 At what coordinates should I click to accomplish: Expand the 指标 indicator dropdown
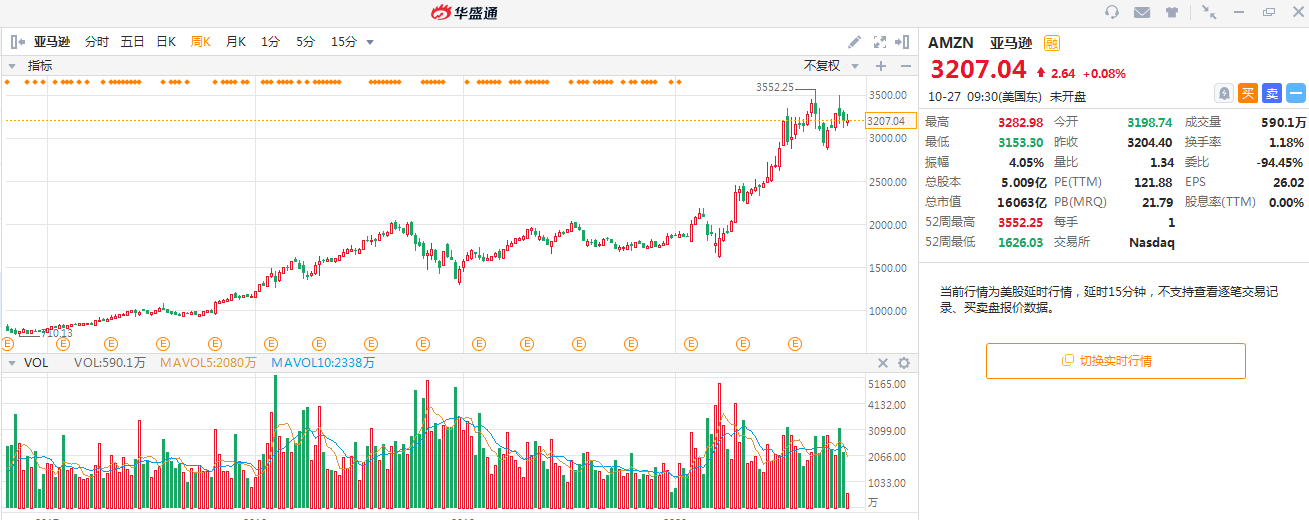(13, 66)
